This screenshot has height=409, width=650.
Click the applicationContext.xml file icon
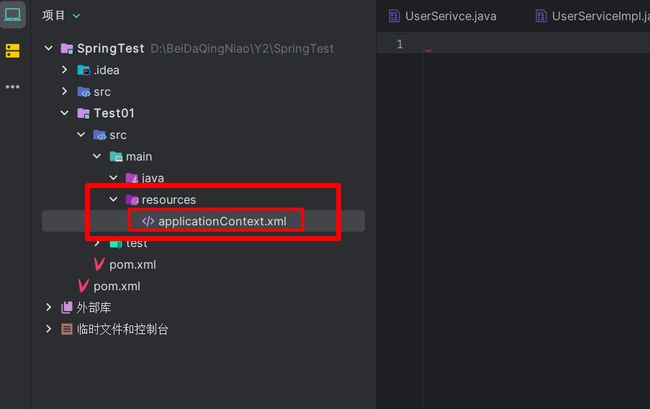tap(147, 221)
